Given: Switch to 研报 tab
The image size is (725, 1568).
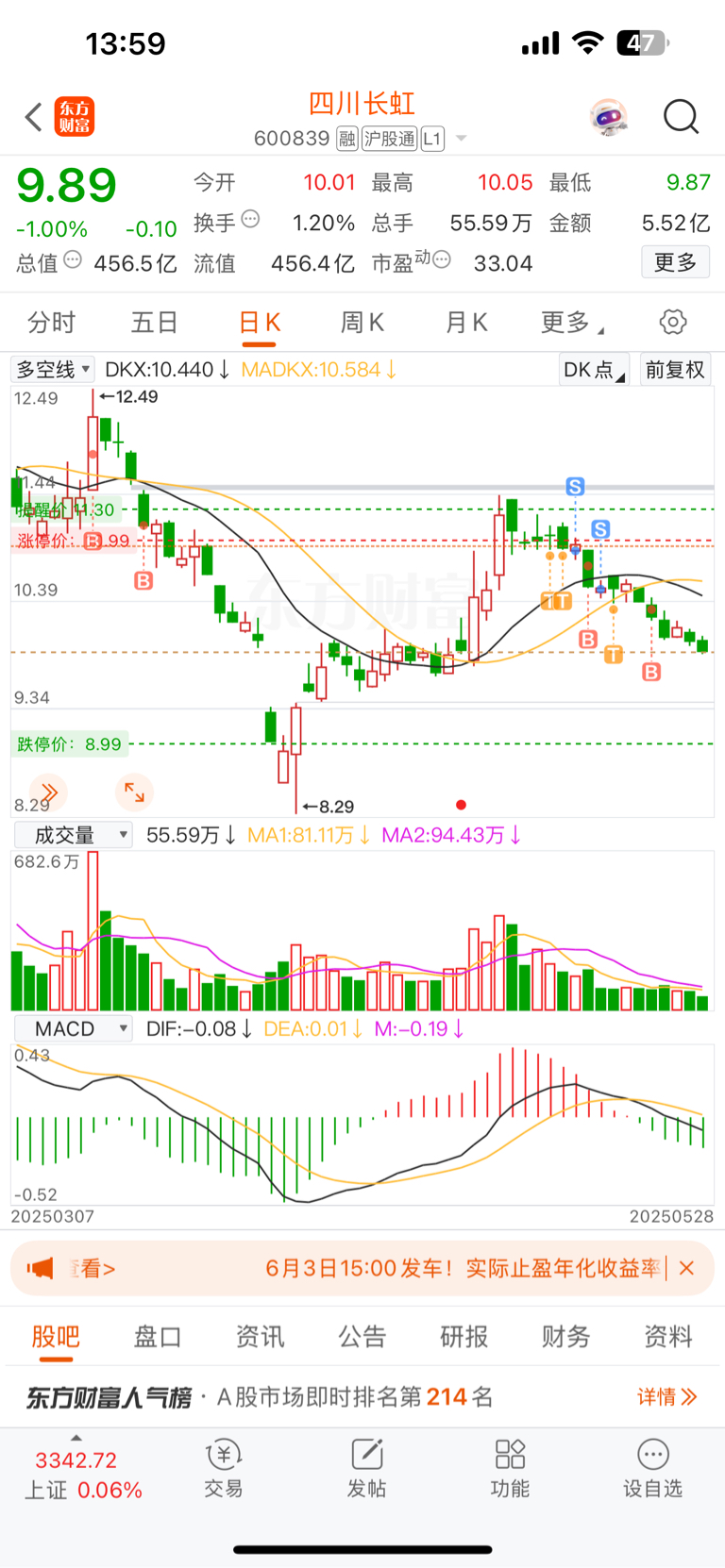Looking at the screenshot, I should (464, 1337).
